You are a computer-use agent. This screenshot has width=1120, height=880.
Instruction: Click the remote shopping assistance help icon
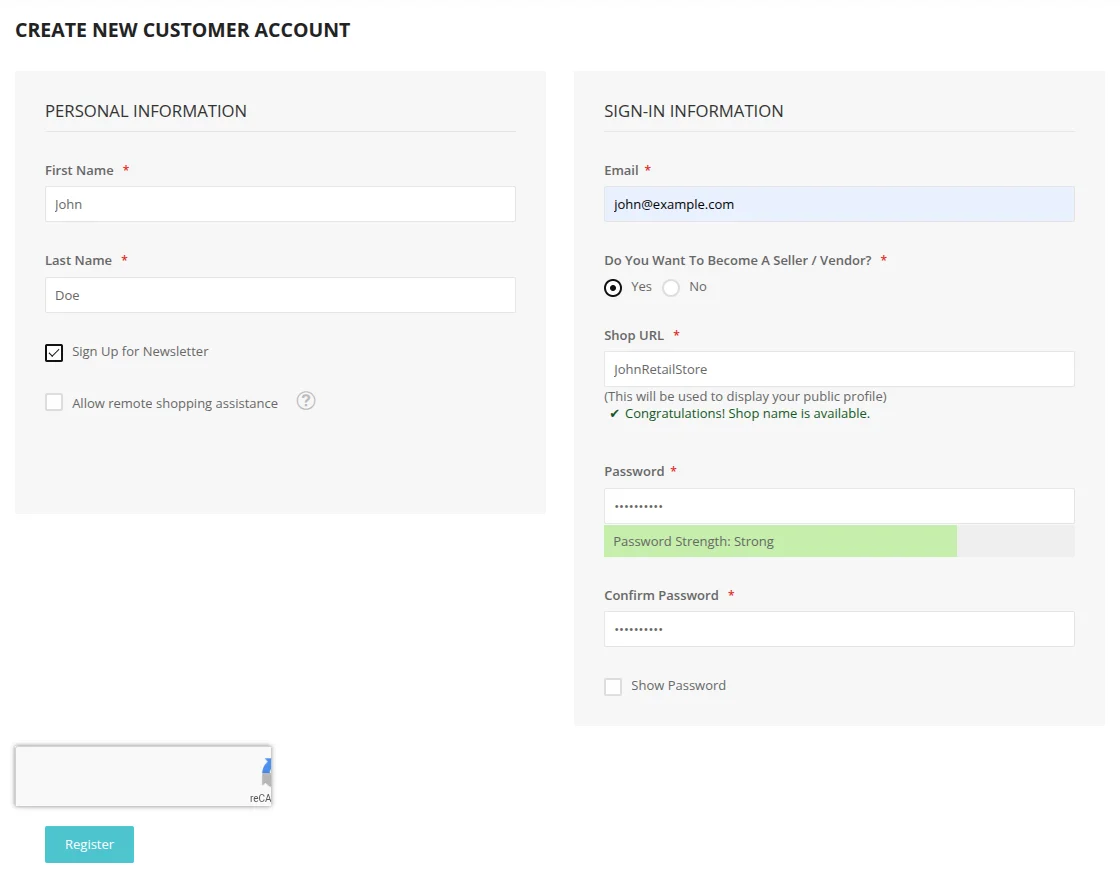pyautogui.click(x=305, y=400)
